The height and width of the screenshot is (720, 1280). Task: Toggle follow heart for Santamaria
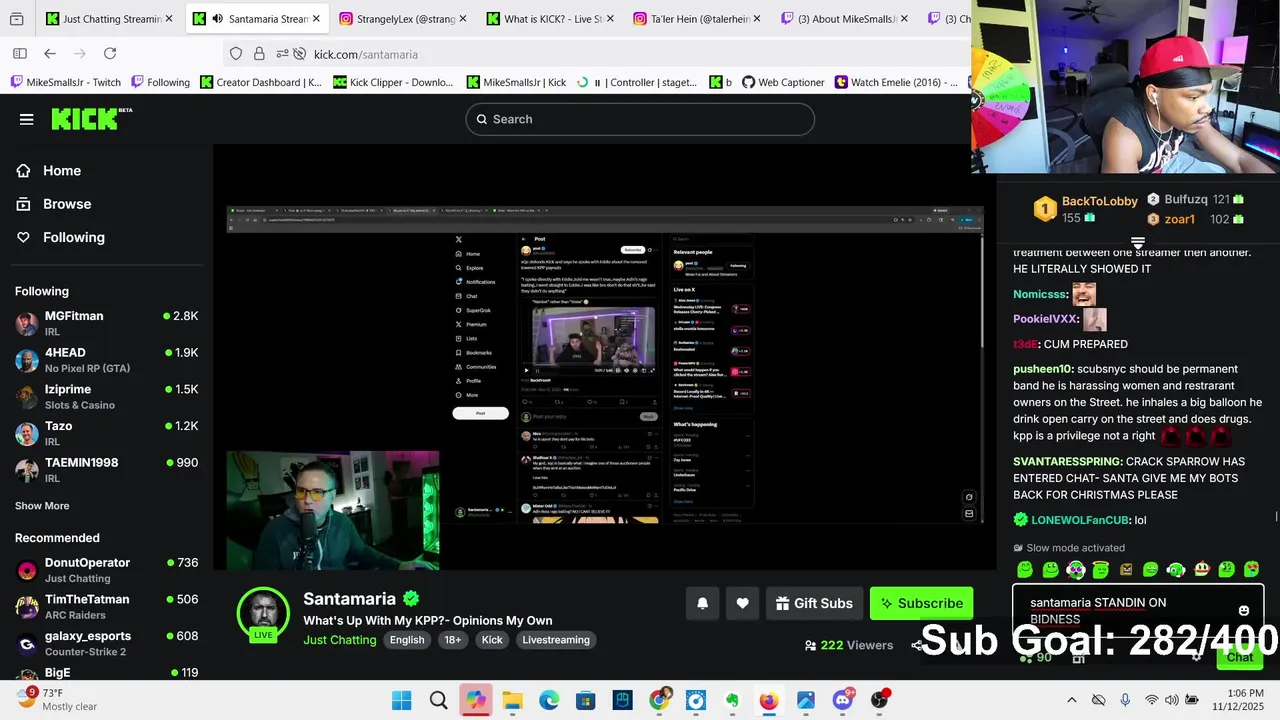[x=742, y=603]
